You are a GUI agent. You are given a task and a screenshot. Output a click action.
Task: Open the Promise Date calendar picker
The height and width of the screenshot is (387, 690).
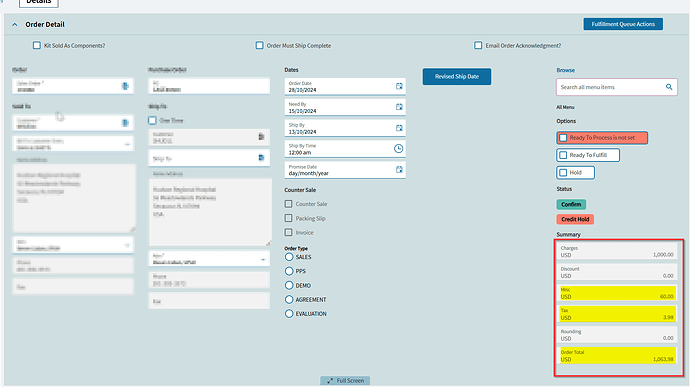point(399,170)
